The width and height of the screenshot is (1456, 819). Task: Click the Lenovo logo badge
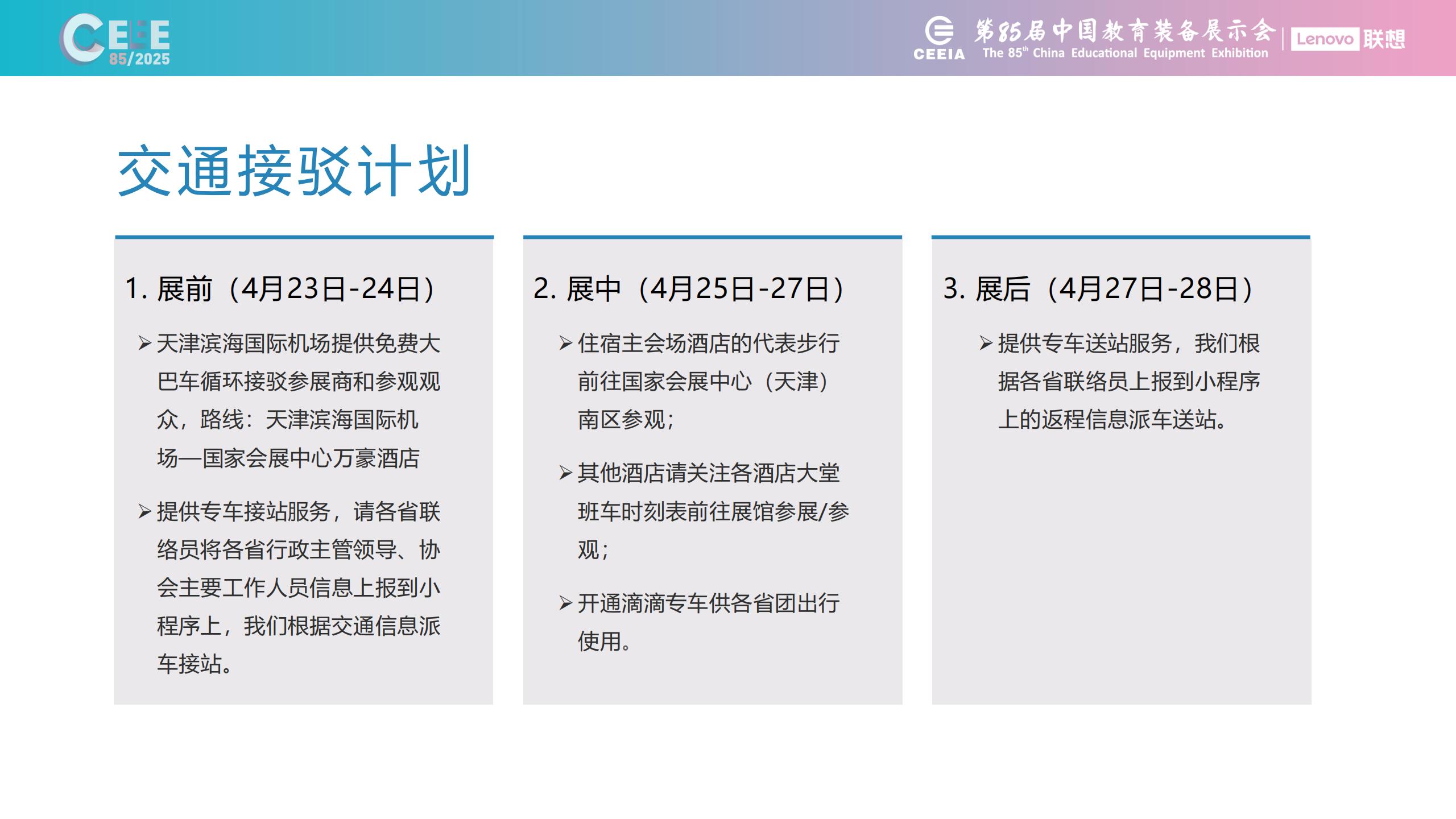tap(1325, 39)
